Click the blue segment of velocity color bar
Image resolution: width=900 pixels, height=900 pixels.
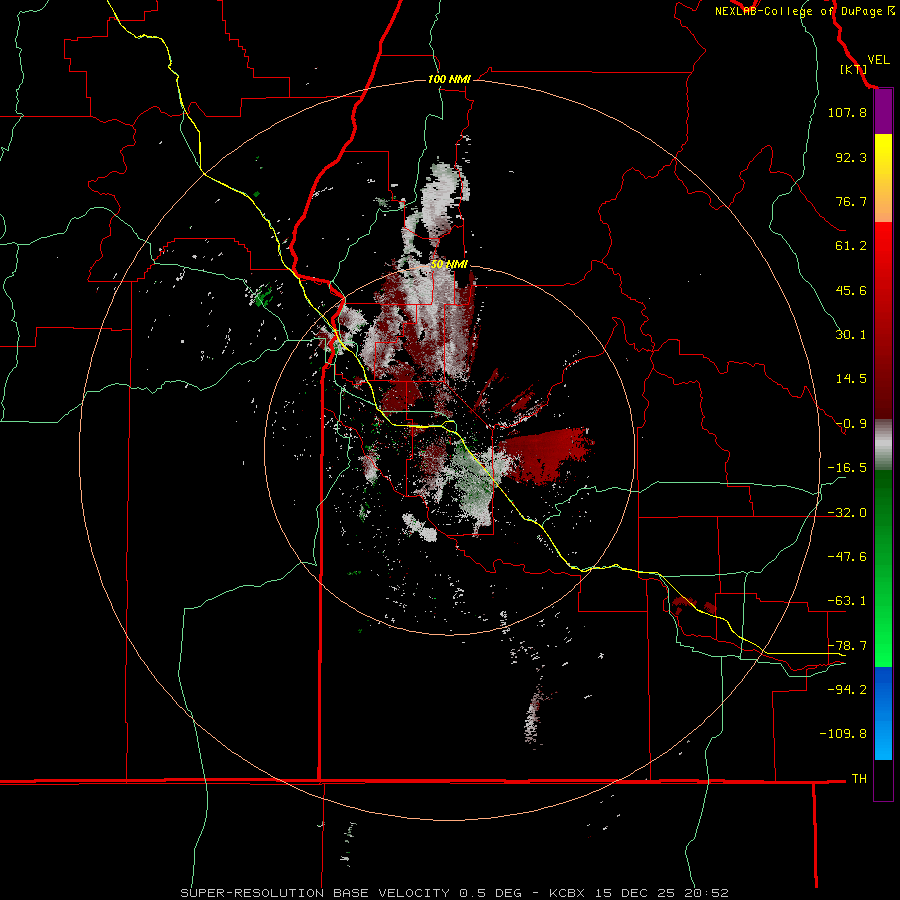[x=883, y=713]
